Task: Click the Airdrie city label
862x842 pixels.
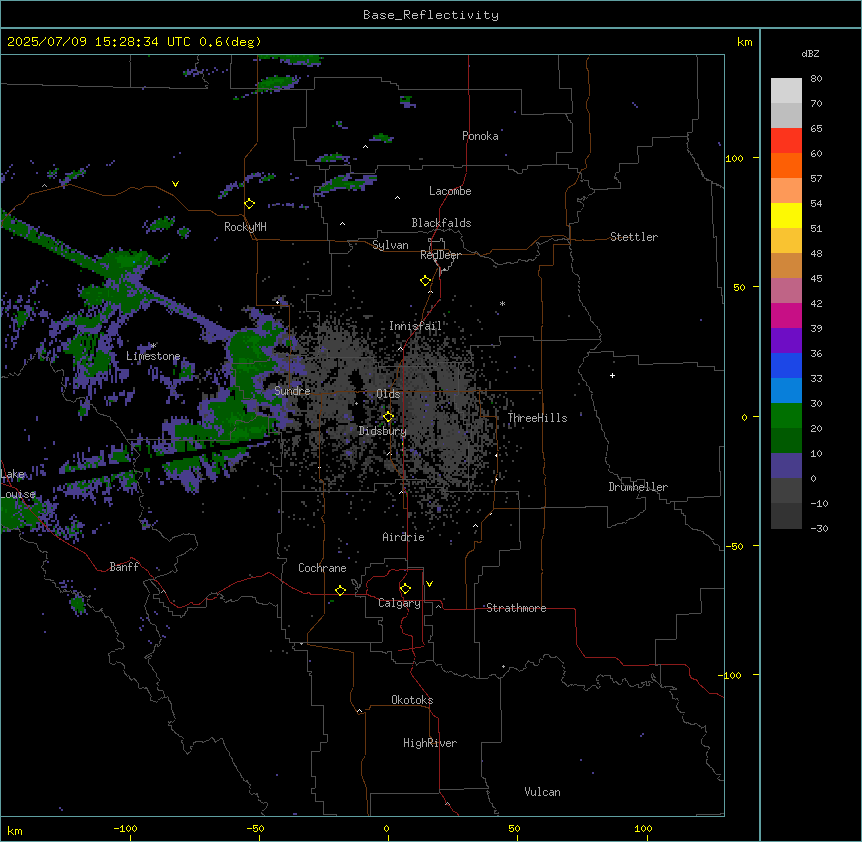Action: coord(404,537)
